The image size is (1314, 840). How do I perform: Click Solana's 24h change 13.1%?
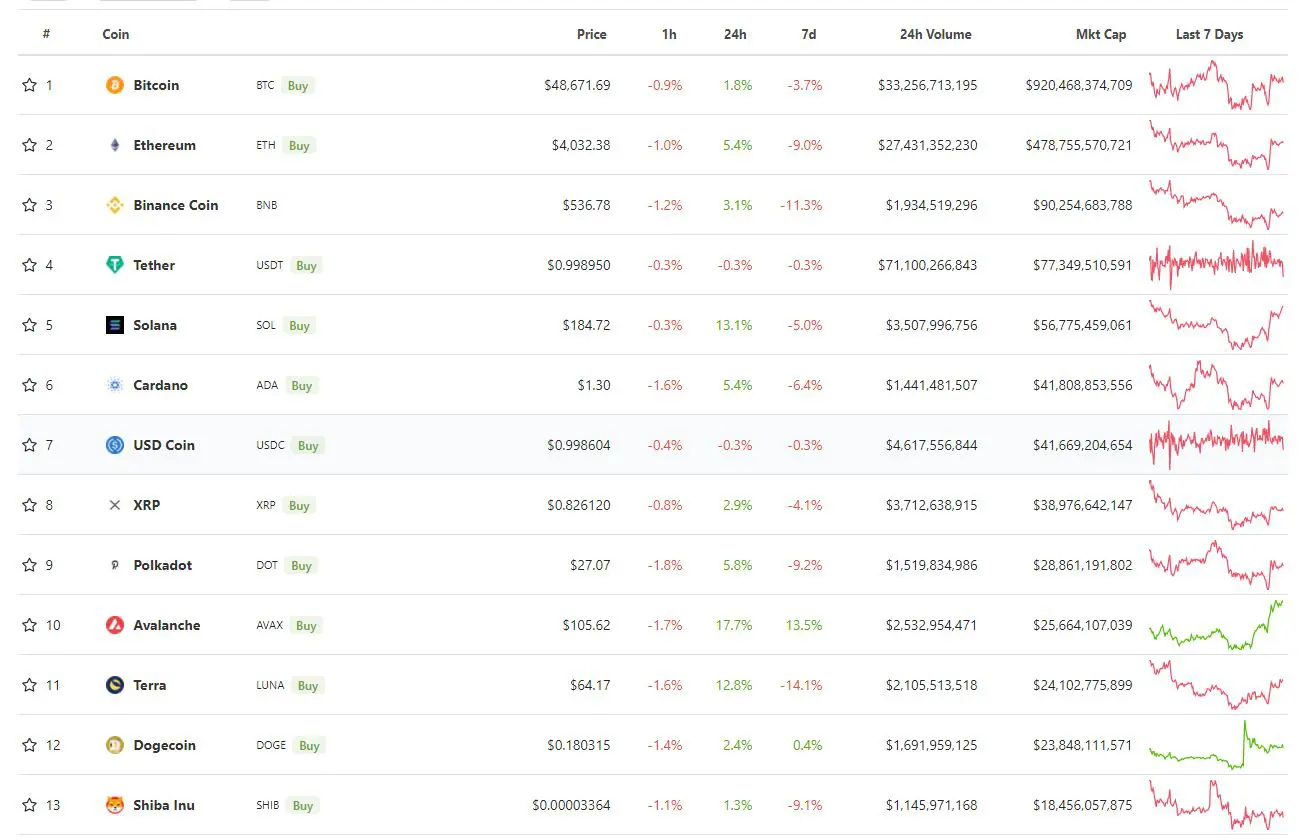click(735, 325)
